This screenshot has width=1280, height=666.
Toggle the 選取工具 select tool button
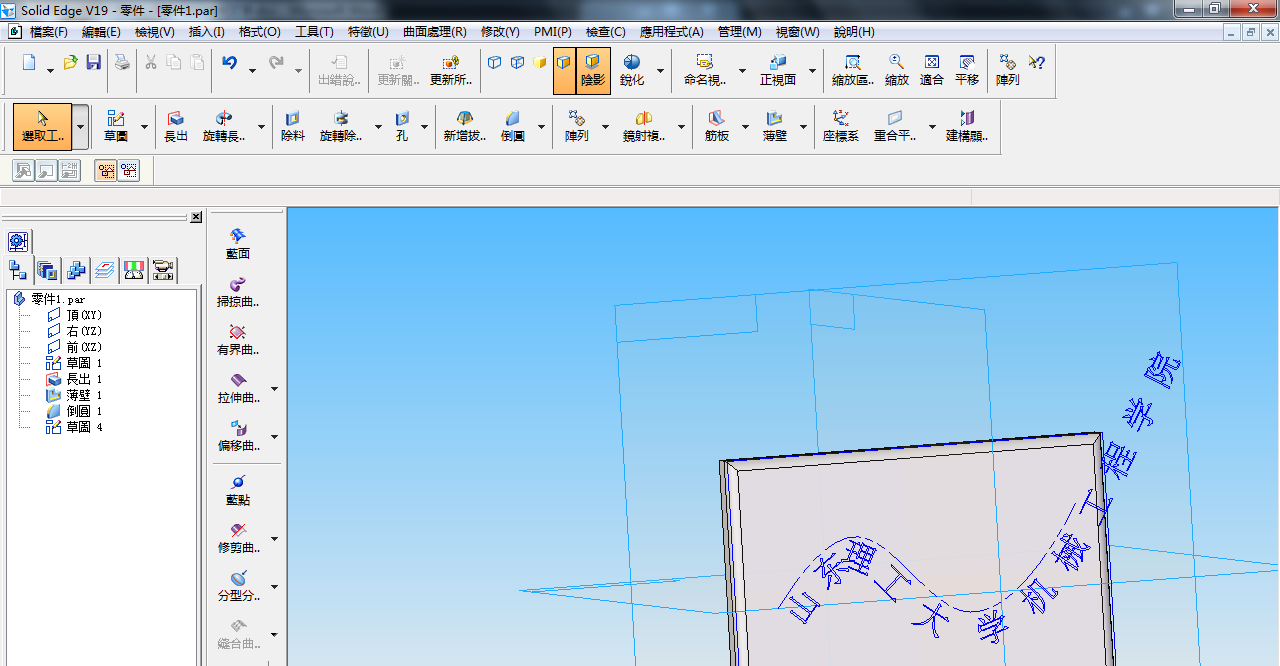(x=42, y=126)
